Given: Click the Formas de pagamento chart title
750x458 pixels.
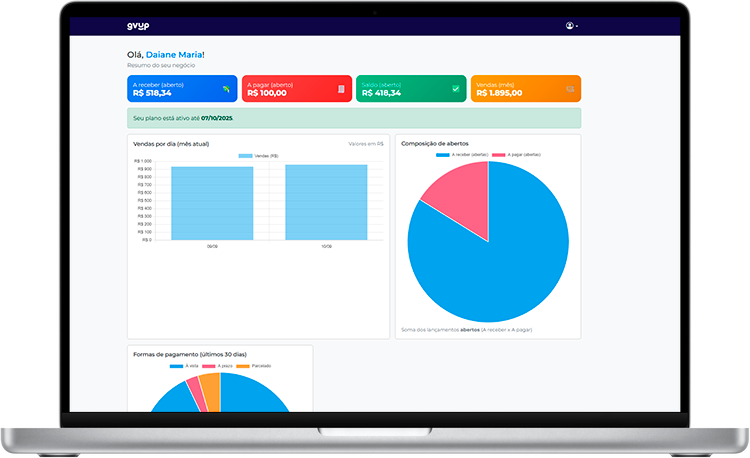Looking at the screenshot, I should (190, 354).
